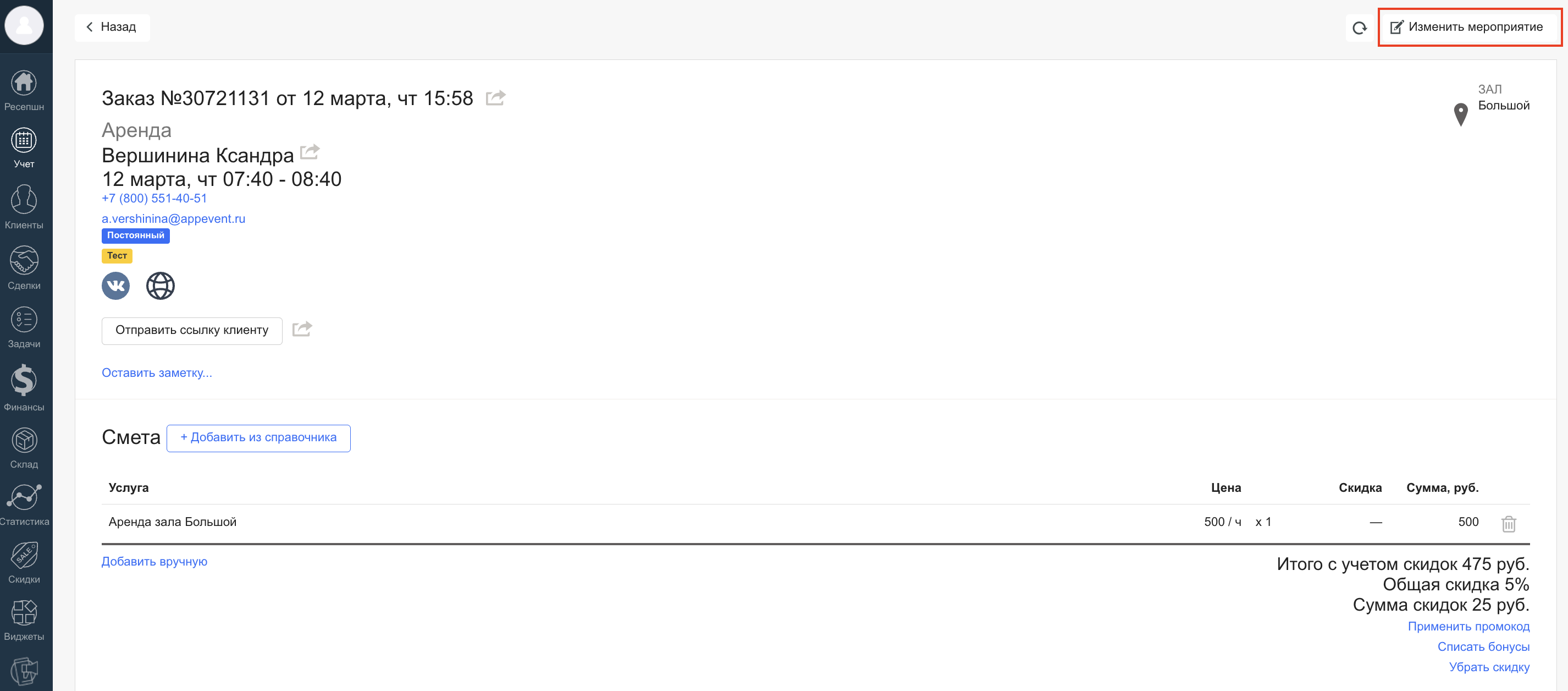Click Отправить ссылку клиенту button
Image resolution: width=1568 pixels, height=691 pixels.
(x=192, y=331)
